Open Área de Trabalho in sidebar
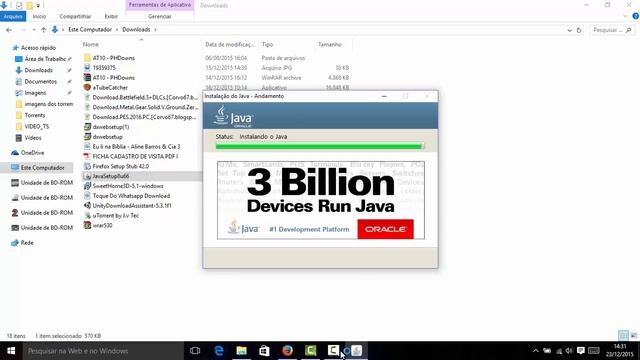Screen dimensions: 640x360 pos(45,59)
